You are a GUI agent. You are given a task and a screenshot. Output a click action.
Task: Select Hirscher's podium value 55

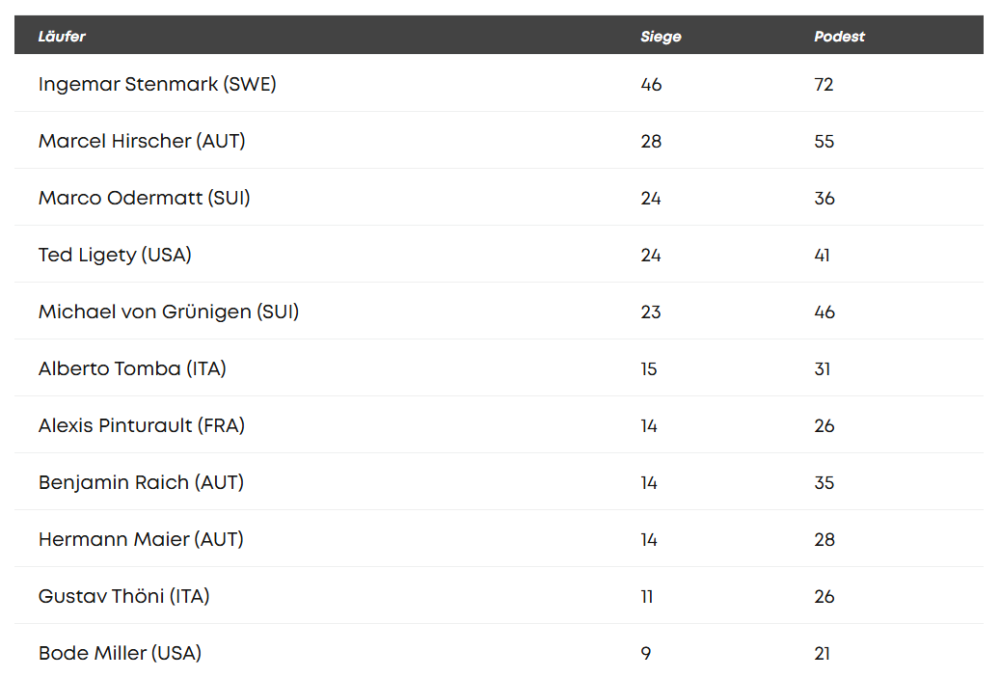[x=824, y=142]
